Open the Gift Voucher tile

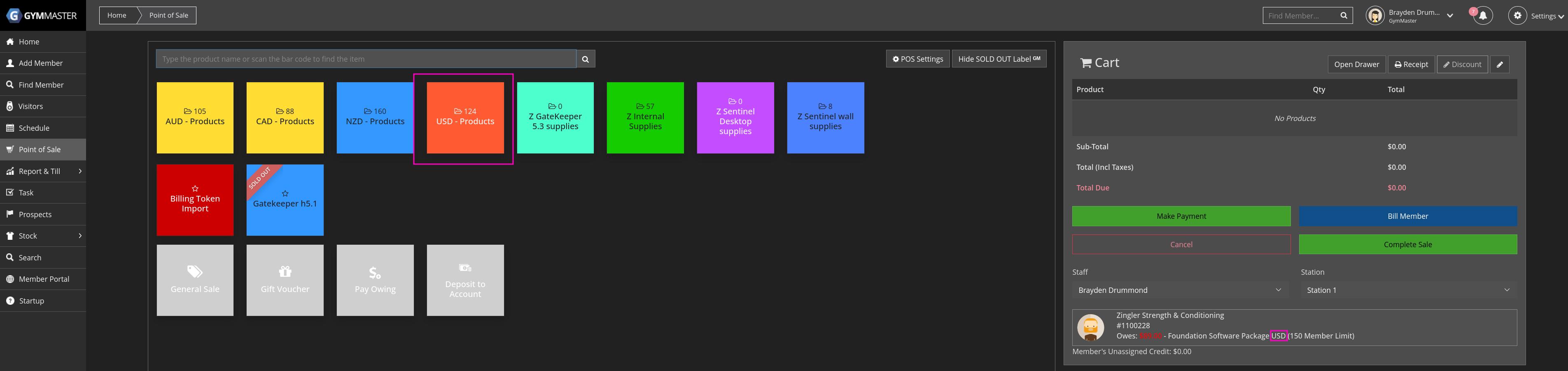(285, 281)
